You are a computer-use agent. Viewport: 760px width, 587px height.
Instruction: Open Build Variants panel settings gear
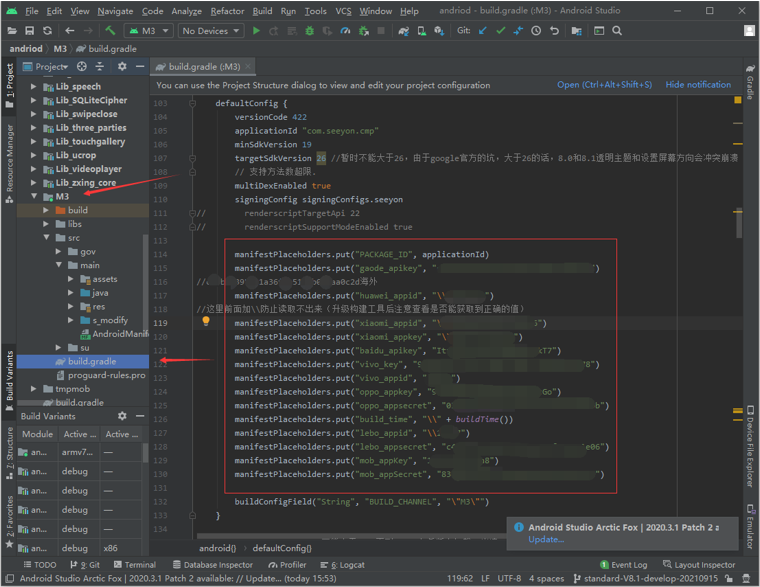[x=122, y=416]
